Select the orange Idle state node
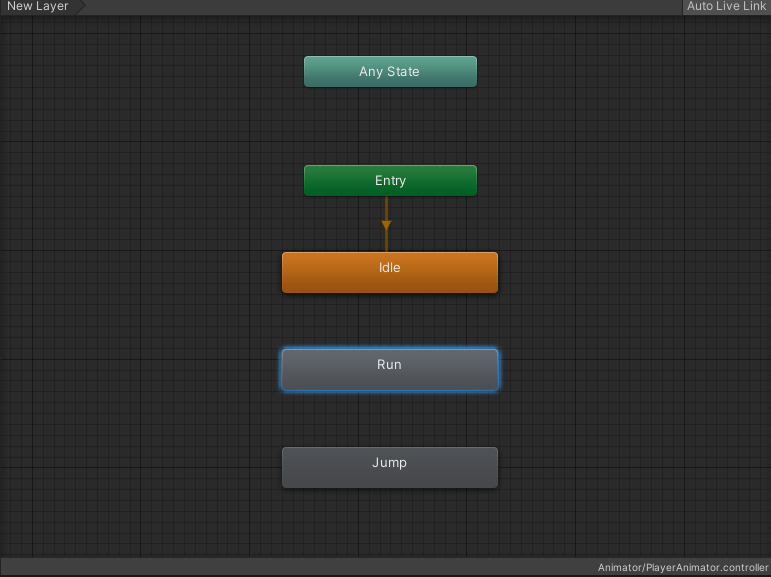This screenshot has width=771, height=577. 390,273
